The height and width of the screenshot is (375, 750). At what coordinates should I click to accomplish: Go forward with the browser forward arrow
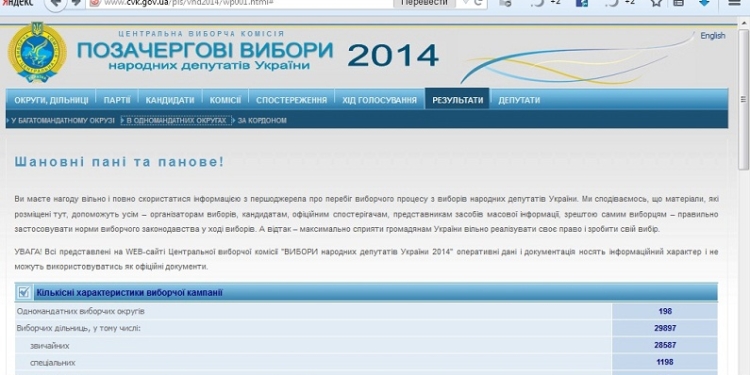point(76,3)
